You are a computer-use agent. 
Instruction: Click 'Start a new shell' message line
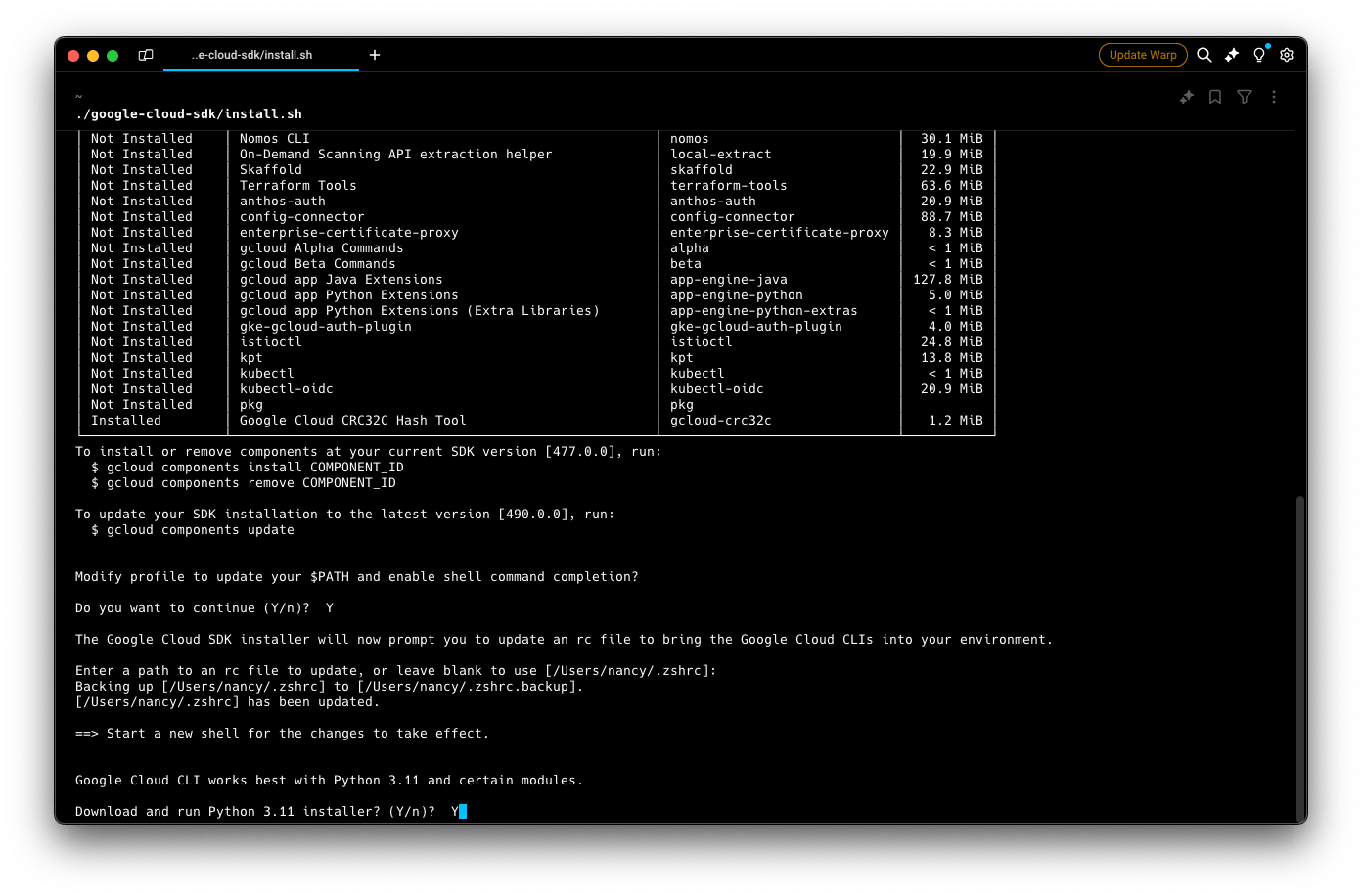pos(282,734)
